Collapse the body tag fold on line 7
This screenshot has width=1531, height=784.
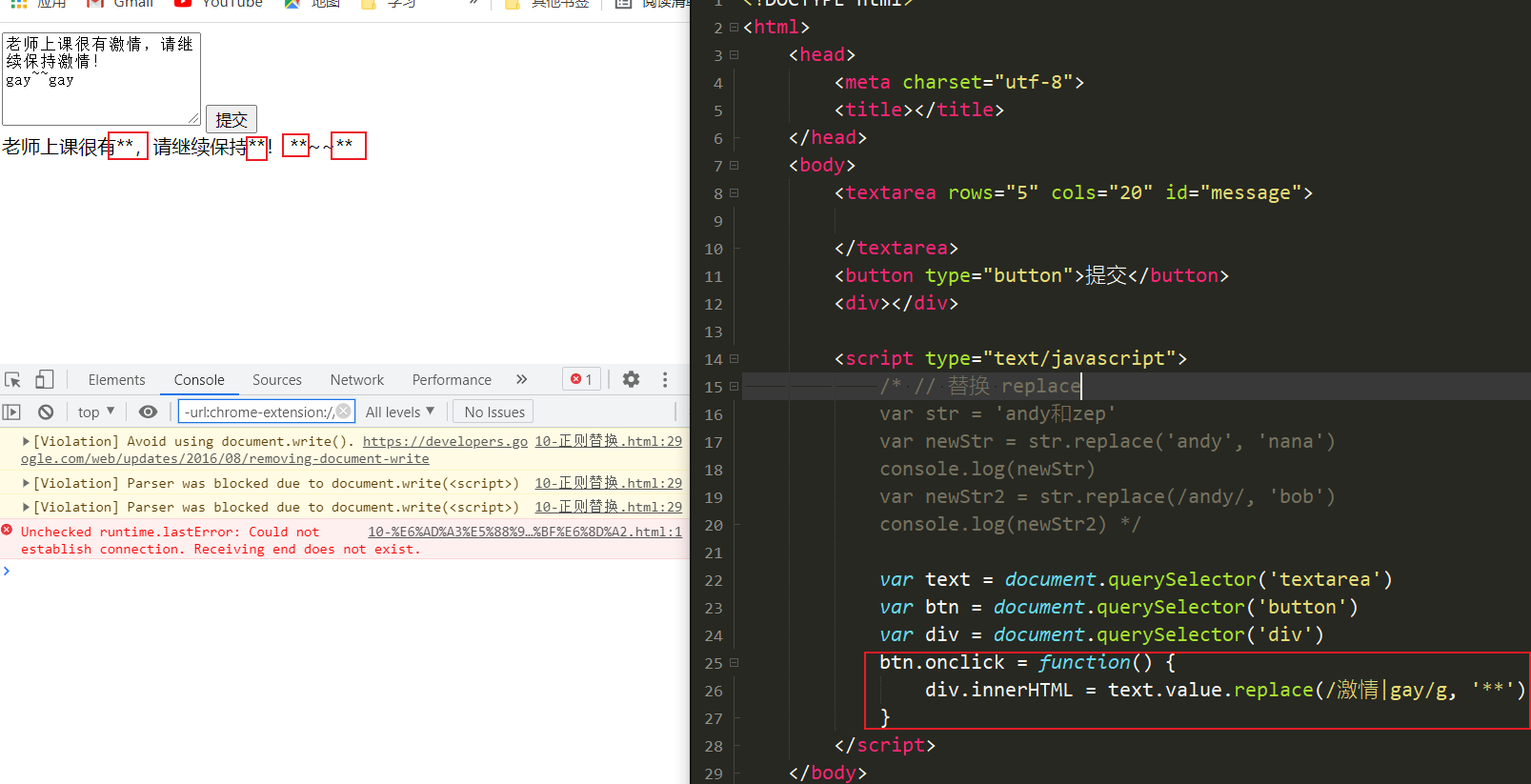tap(734, 166)
